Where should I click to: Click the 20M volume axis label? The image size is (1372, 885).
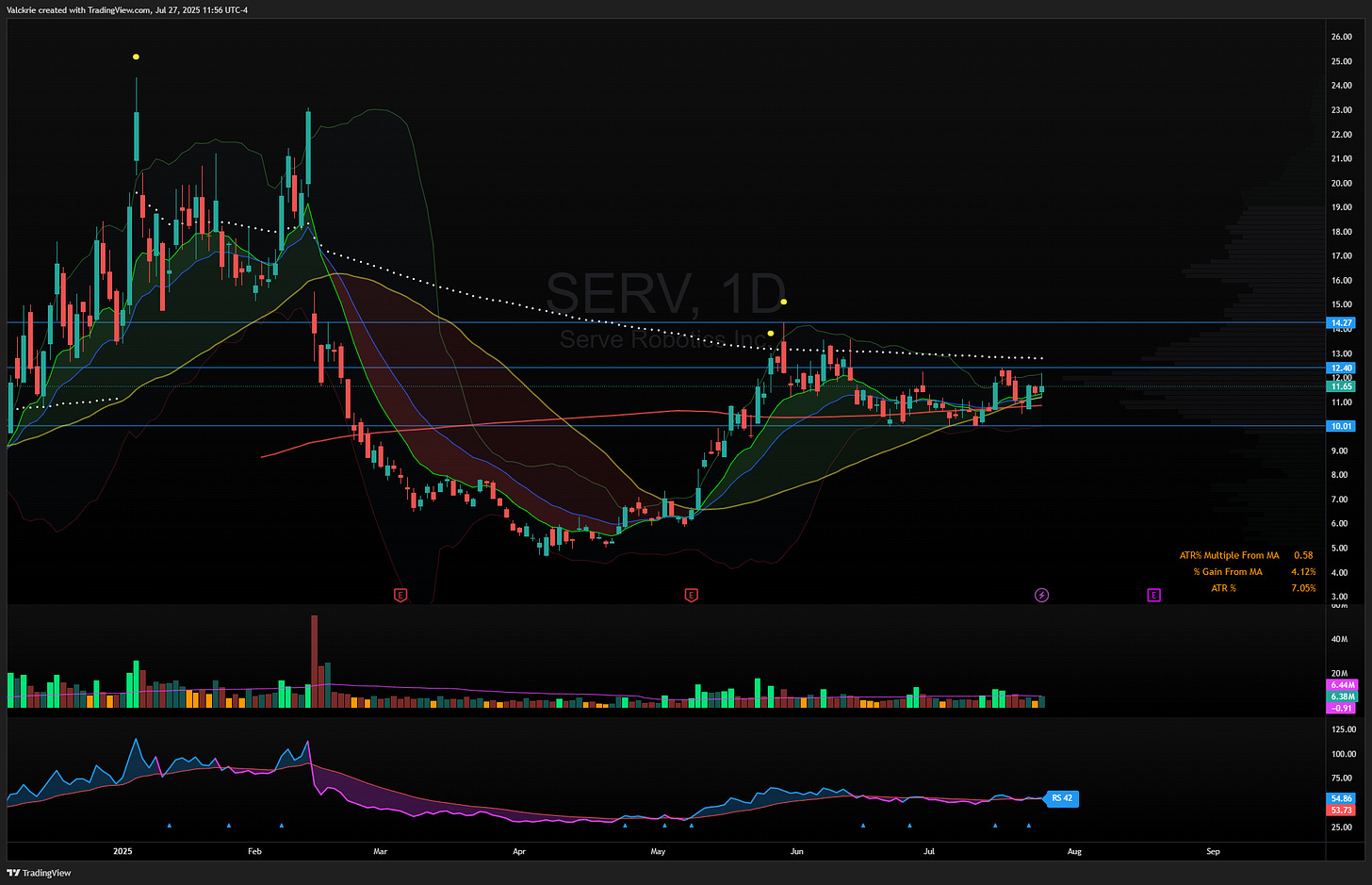point(1338,673)
